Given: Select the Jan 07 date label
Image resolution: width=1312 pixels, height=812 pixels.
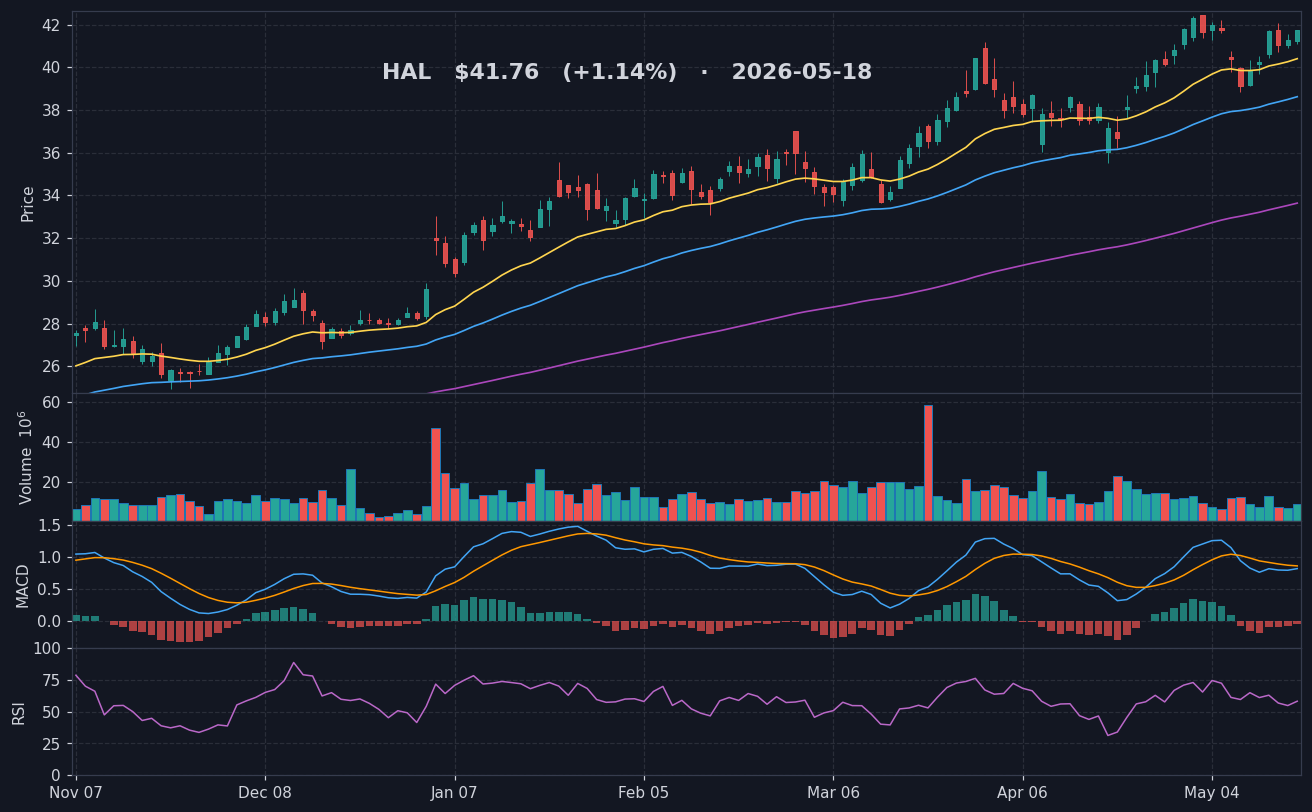Looking at the screenshot, I should [455, 794].
